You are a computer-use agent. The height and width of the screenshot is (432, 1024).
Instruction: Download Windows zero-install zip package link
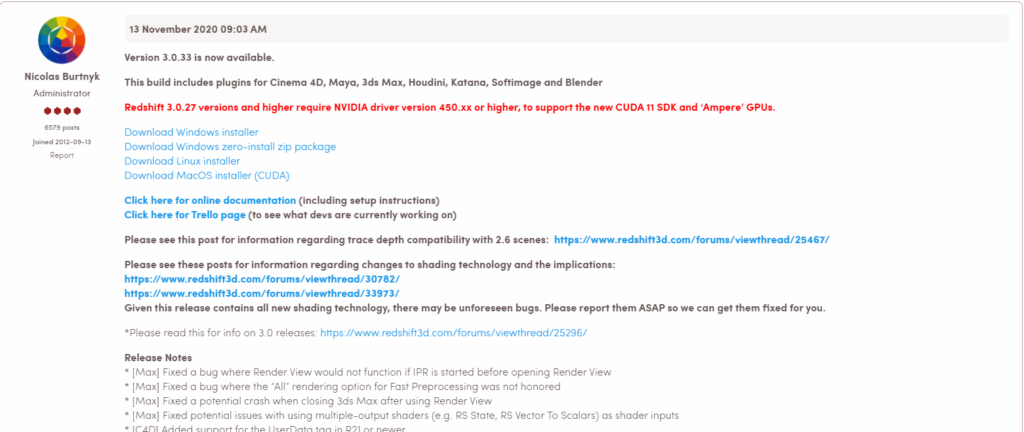[x=230, y=147]
